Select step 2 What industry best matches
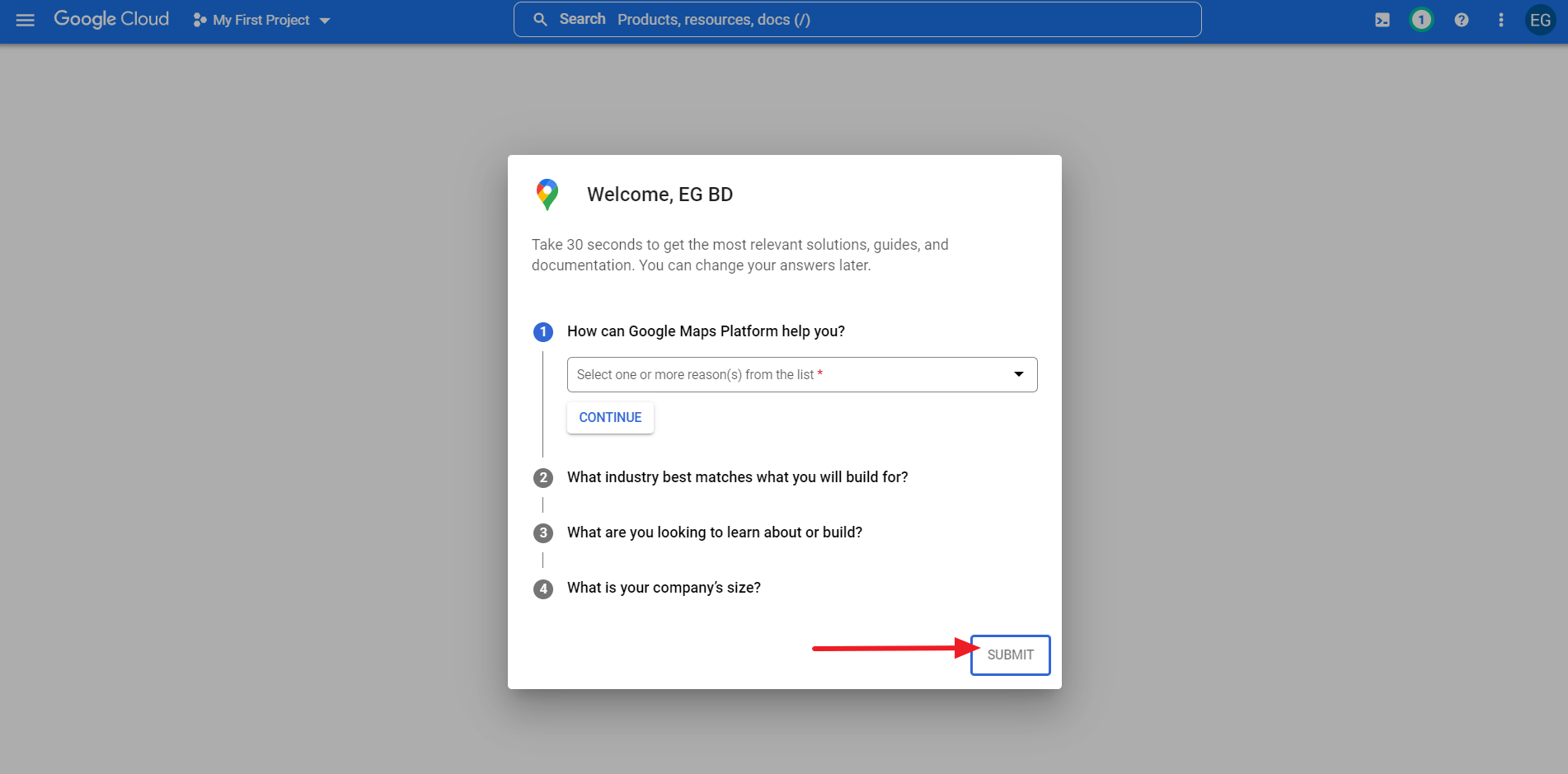Image resolution: width=1568 pixels, height=774 pixels. coord(738,477)
